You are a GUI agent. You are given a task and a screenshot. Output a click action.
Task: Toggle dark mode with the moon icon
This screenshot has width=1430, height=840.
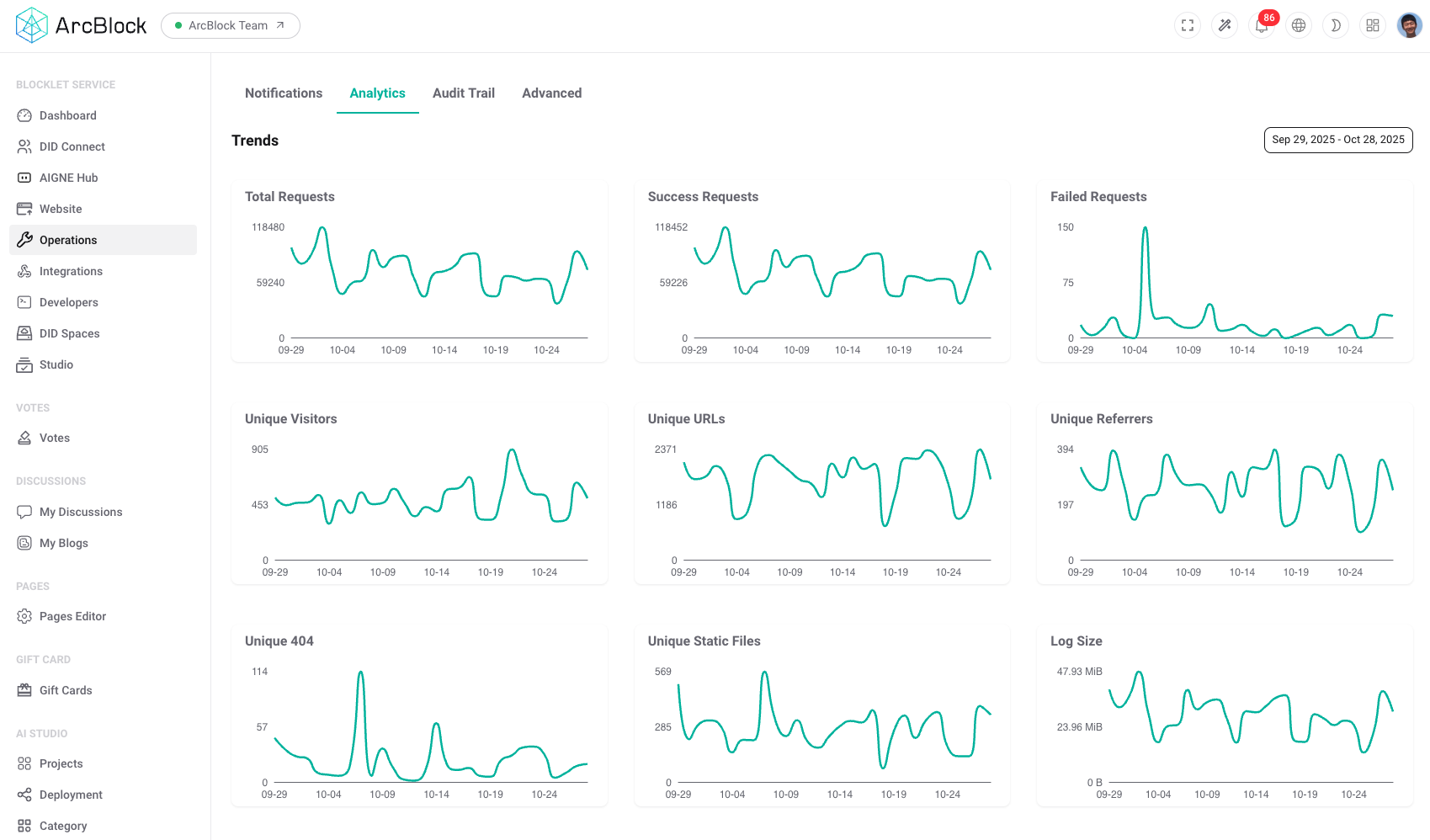click(1336, 25)
